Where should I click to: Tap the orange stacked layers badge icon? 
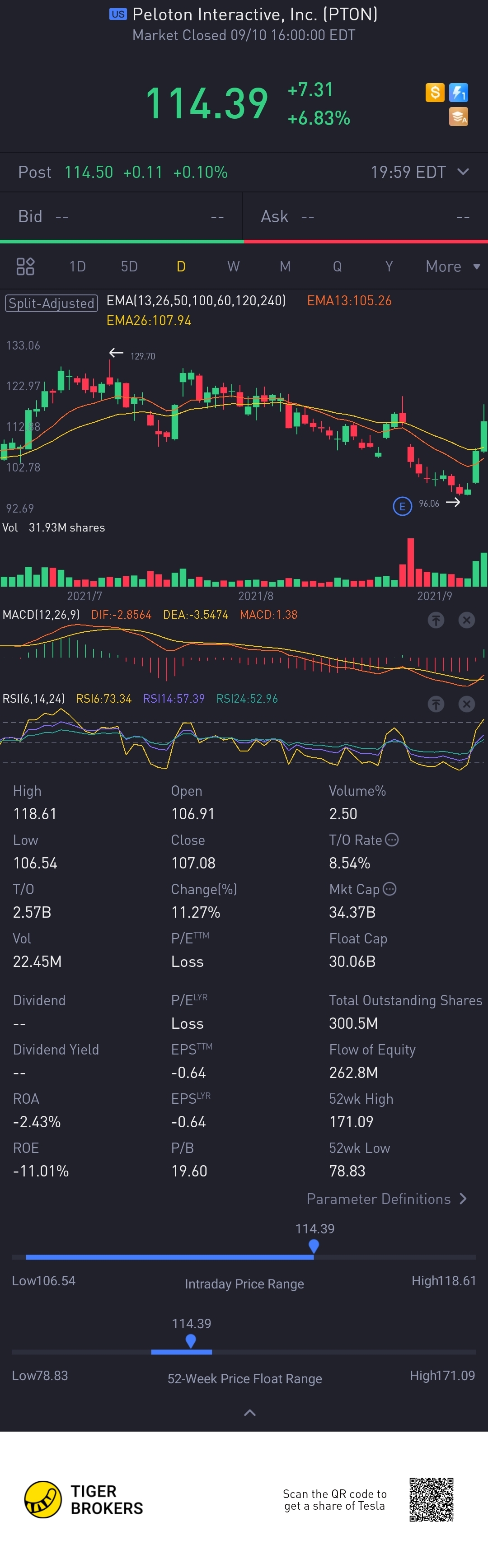pos(458,116)
